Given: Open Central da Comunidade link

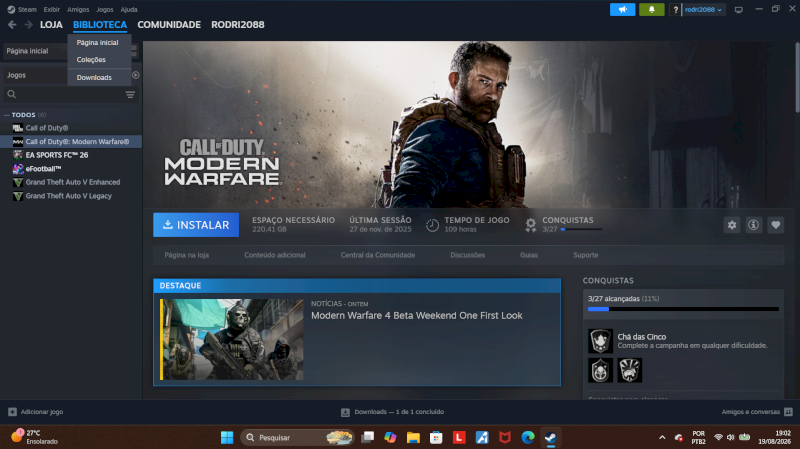Looking at the screenshot, I should click(378, 255).
